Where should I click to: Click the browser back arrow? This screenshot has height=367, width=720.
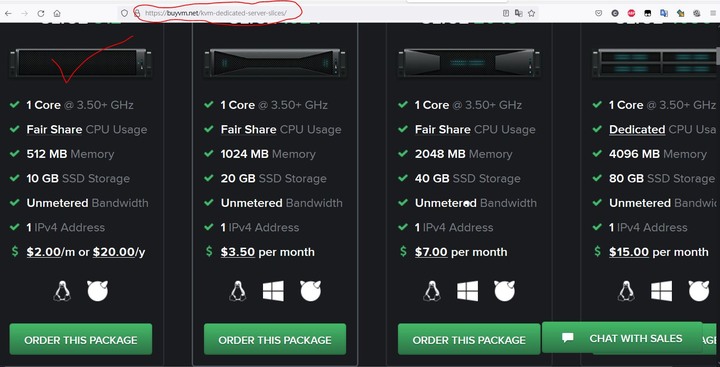[x=8, y=13]
